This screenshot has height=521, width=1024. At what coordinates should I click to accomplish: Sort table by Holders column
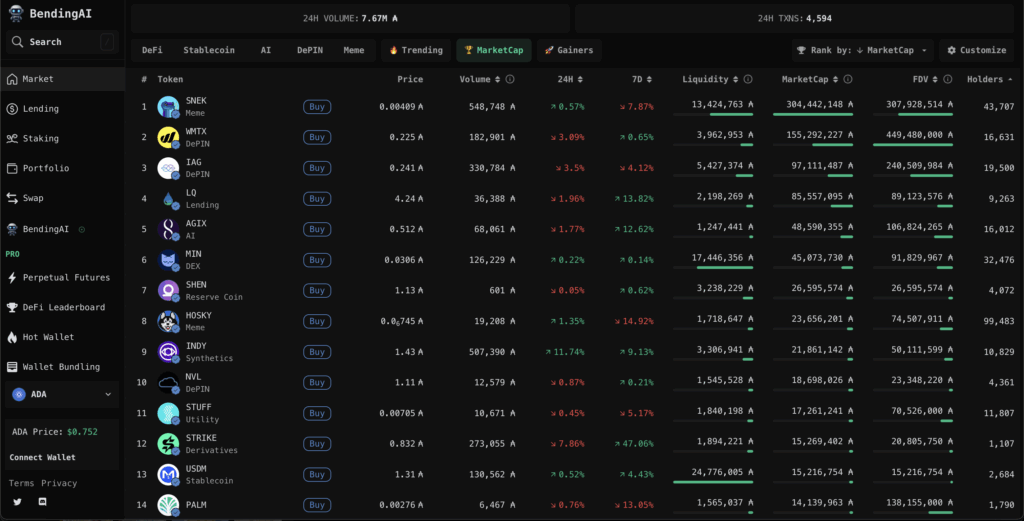tap(989, 79)
